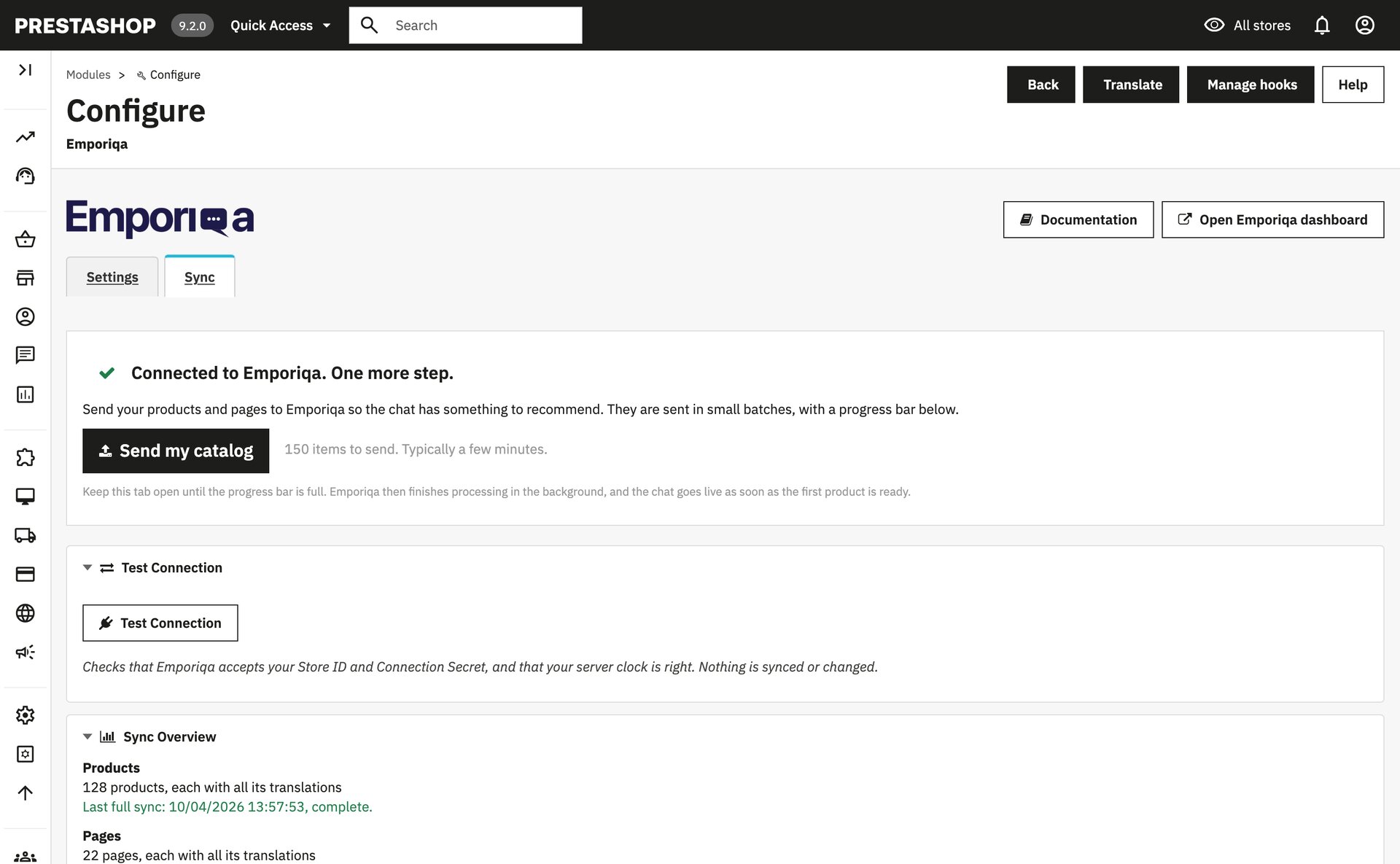Click the Translate button

[1131, 85]
